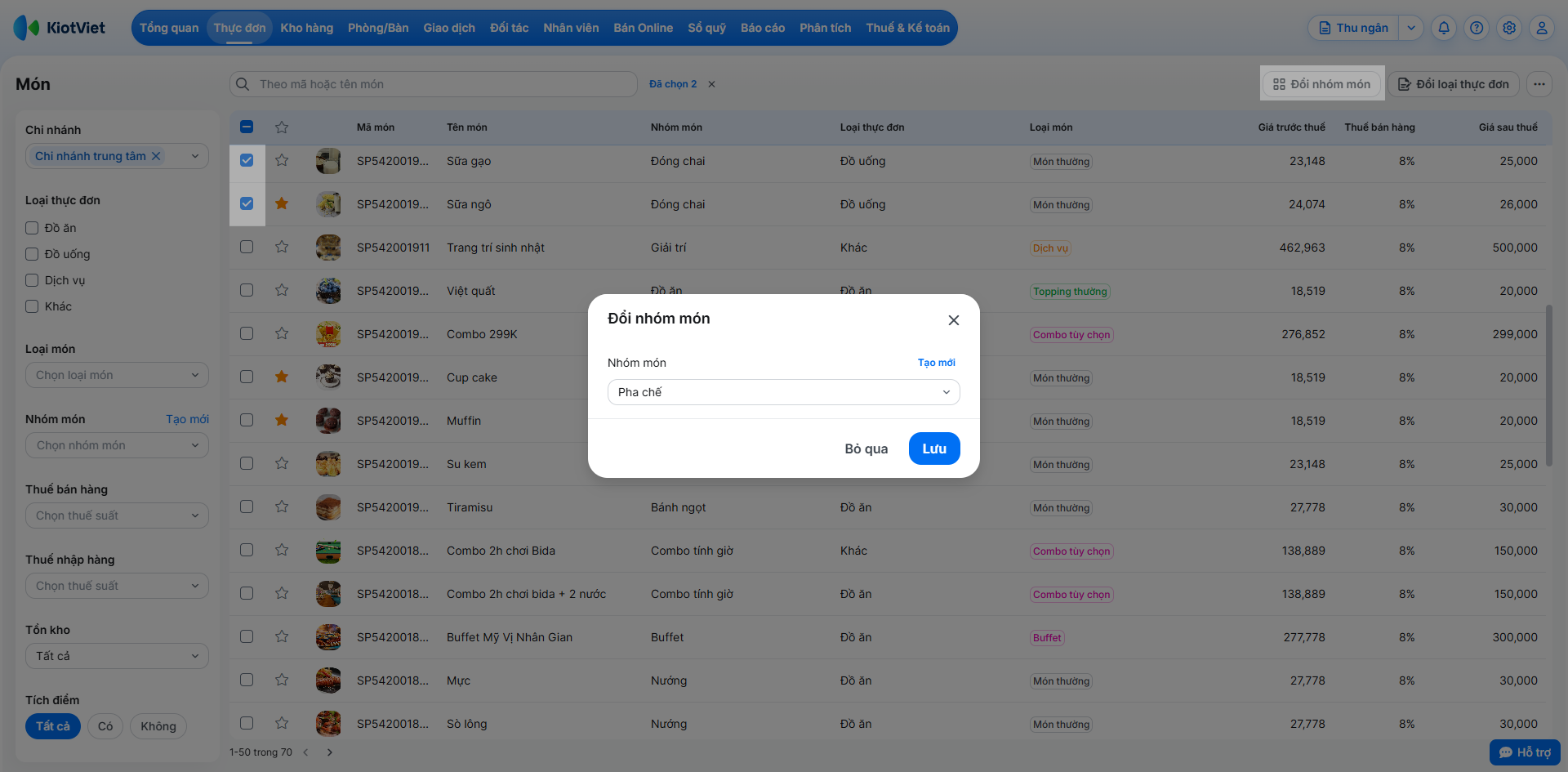Toggle favorite star for Muffin
This screenshot has height=772, width=1568.
[x=282, y=420]
